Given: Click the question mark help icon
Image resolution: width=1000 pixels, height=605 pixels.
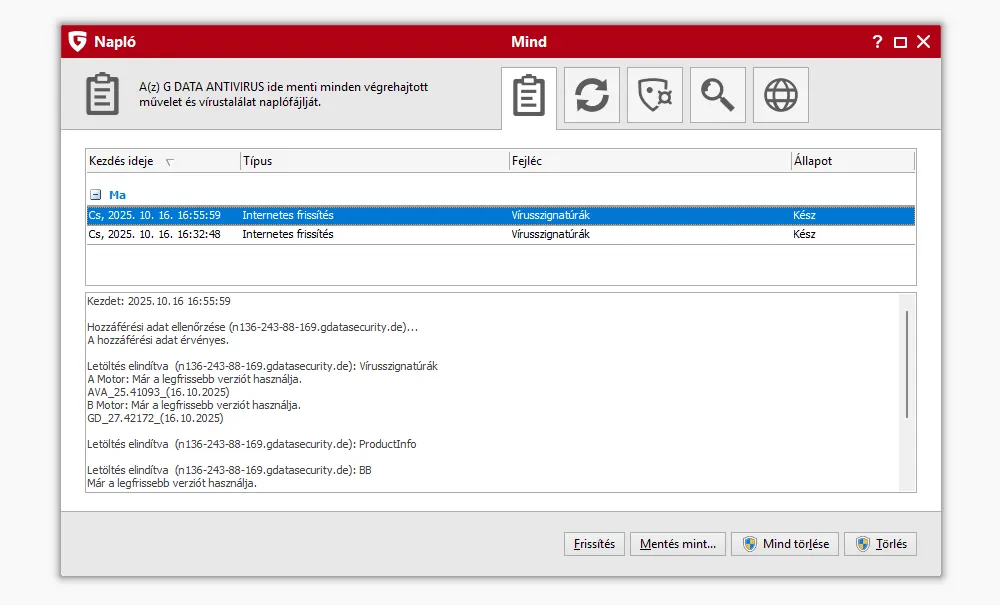Looking at the screenshot, I should (x=877, y=42).
